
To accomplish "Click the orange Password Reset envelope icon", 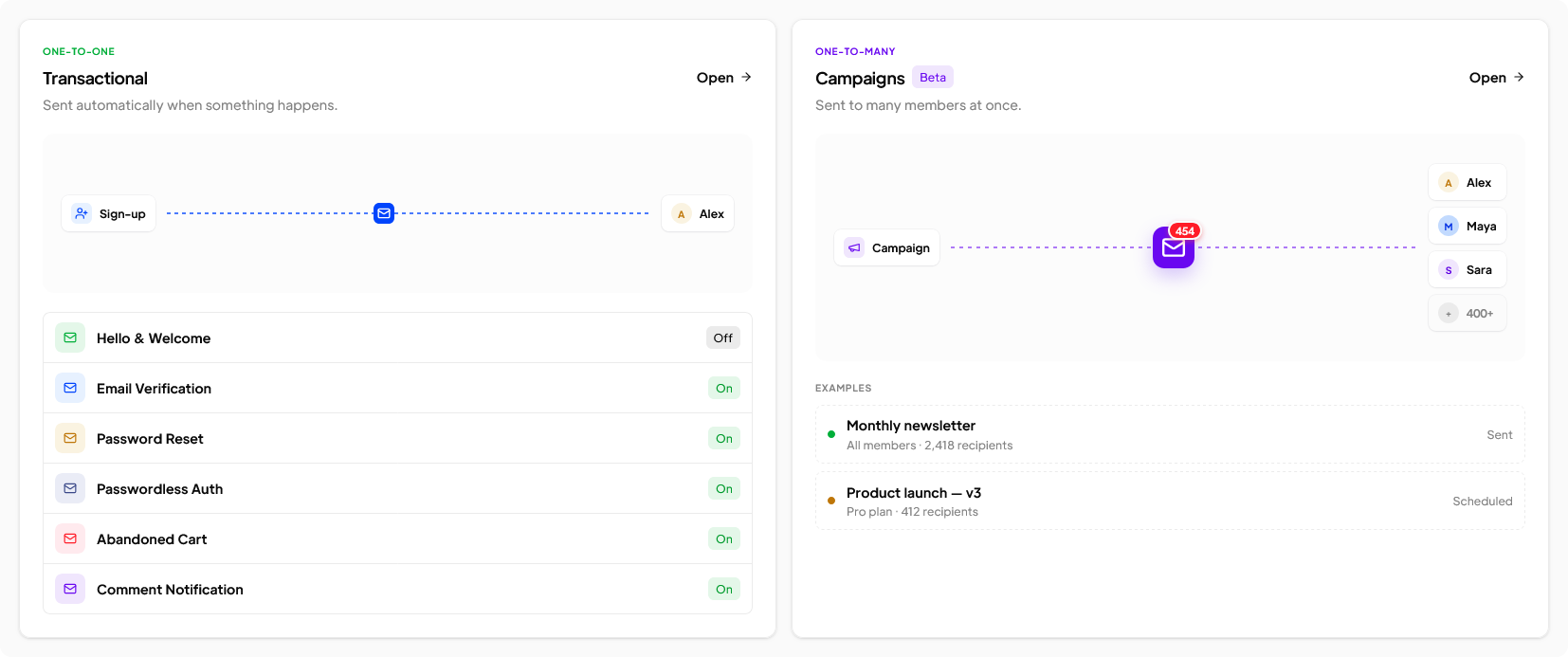I will click(70, 438).
